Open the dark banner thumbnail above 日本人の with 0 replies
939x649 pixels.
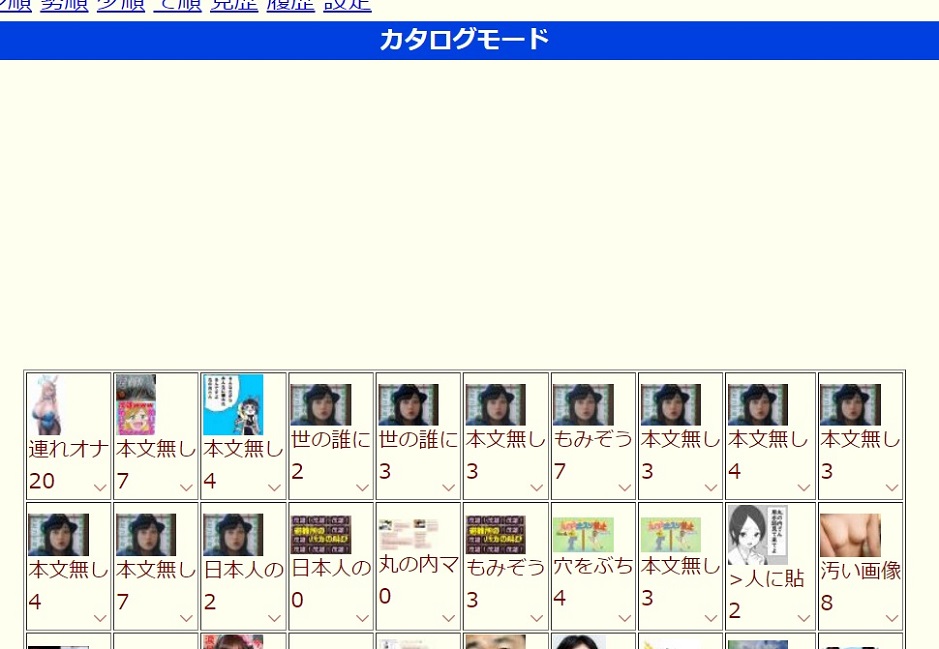[x=321, y=534]
